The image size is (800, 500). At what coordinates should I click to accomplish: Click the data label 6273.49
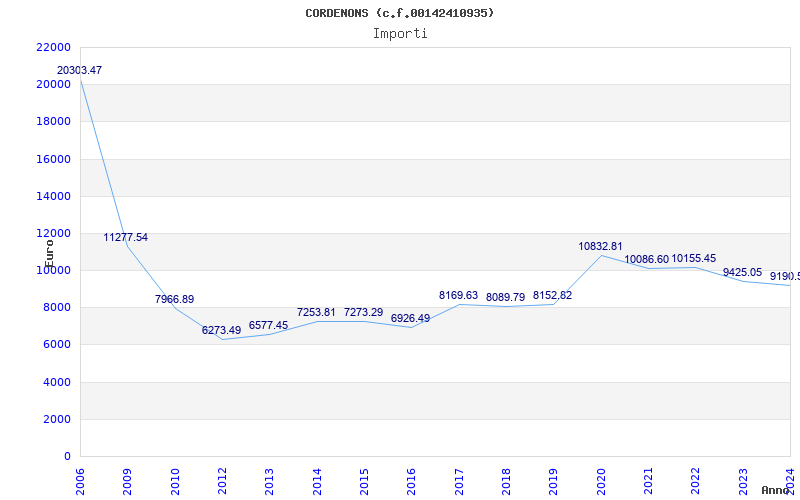pos(221,331)
